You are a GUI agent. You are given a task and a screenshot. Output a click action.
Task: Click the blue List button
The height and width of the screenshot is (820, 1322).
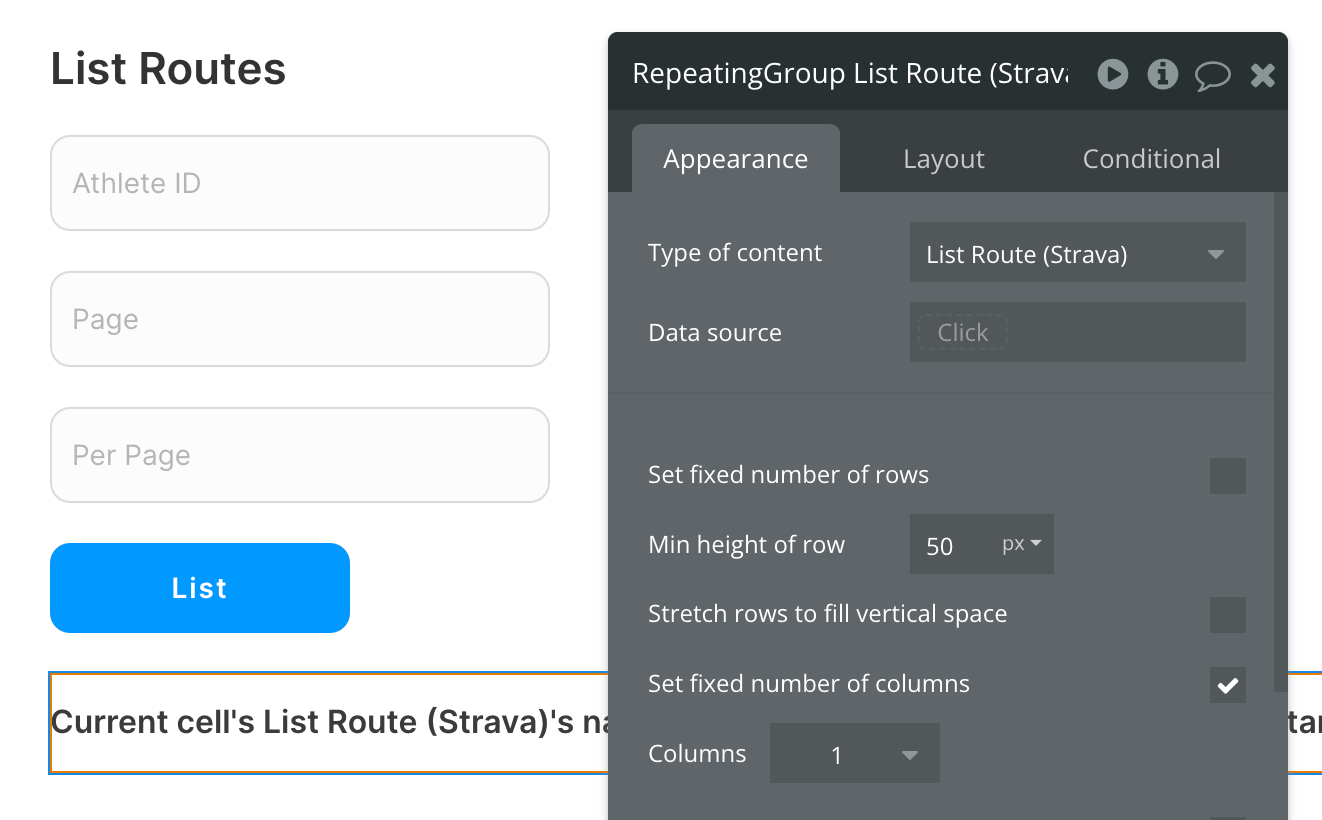[200, 588]
